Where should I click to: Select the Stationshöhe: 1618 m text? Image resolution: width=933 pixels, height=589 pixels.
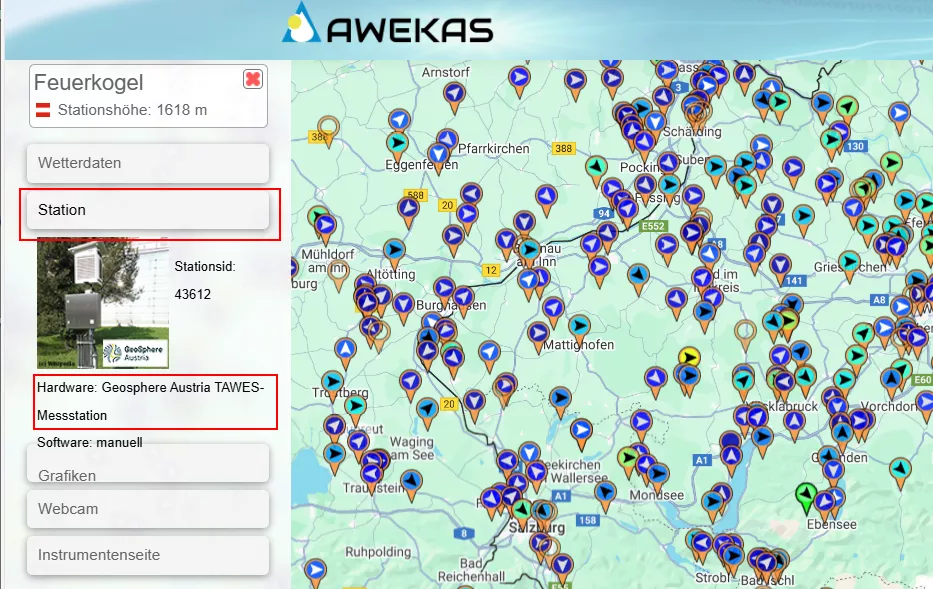pos(132,110)
